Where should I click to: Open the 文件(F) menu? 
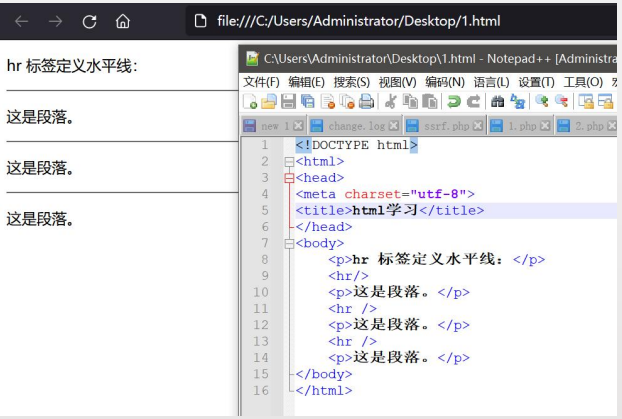coord(261,82)
